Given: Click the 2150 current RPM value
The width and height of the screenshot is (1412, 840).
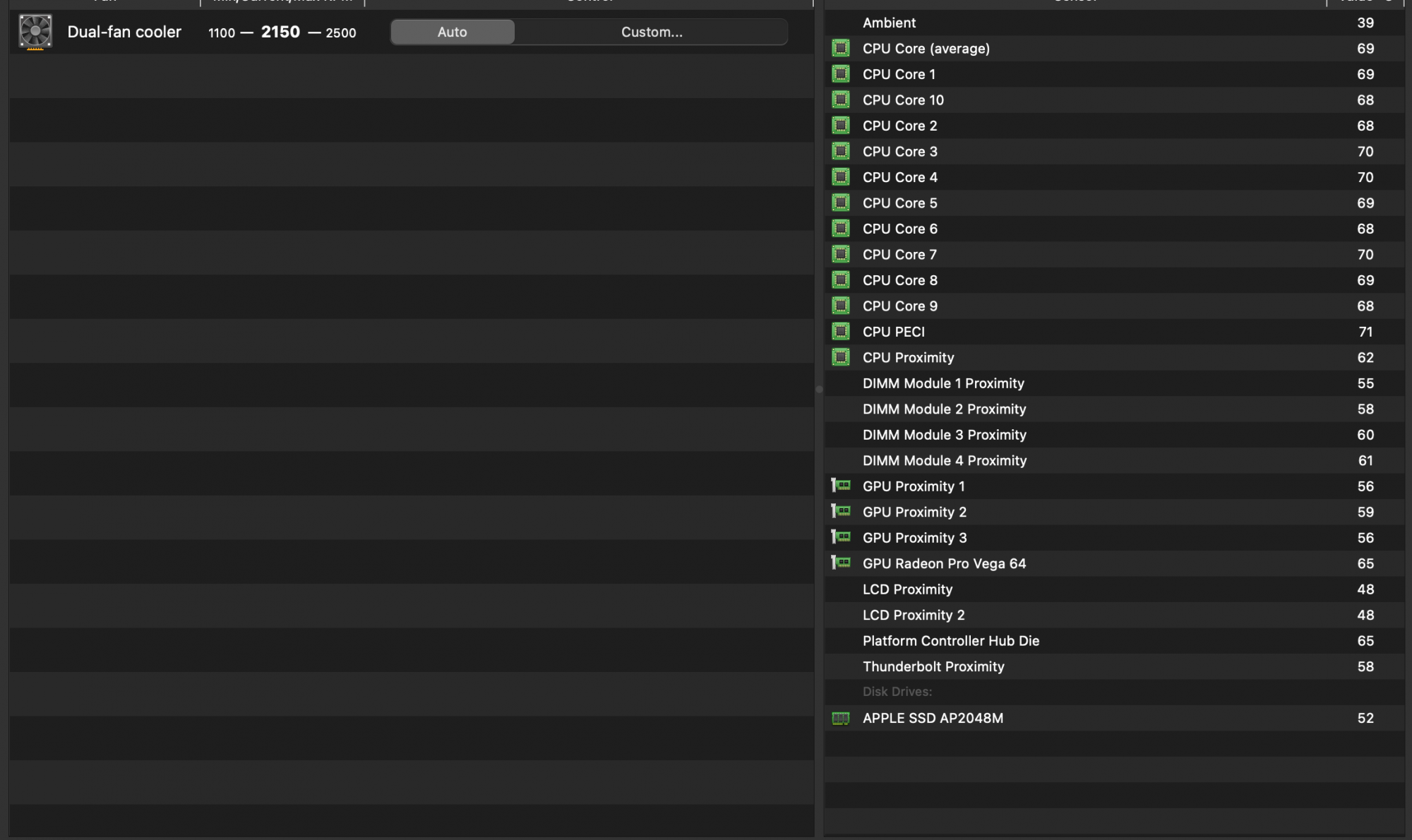Looking at the screenshot, I should click(280, 32).
